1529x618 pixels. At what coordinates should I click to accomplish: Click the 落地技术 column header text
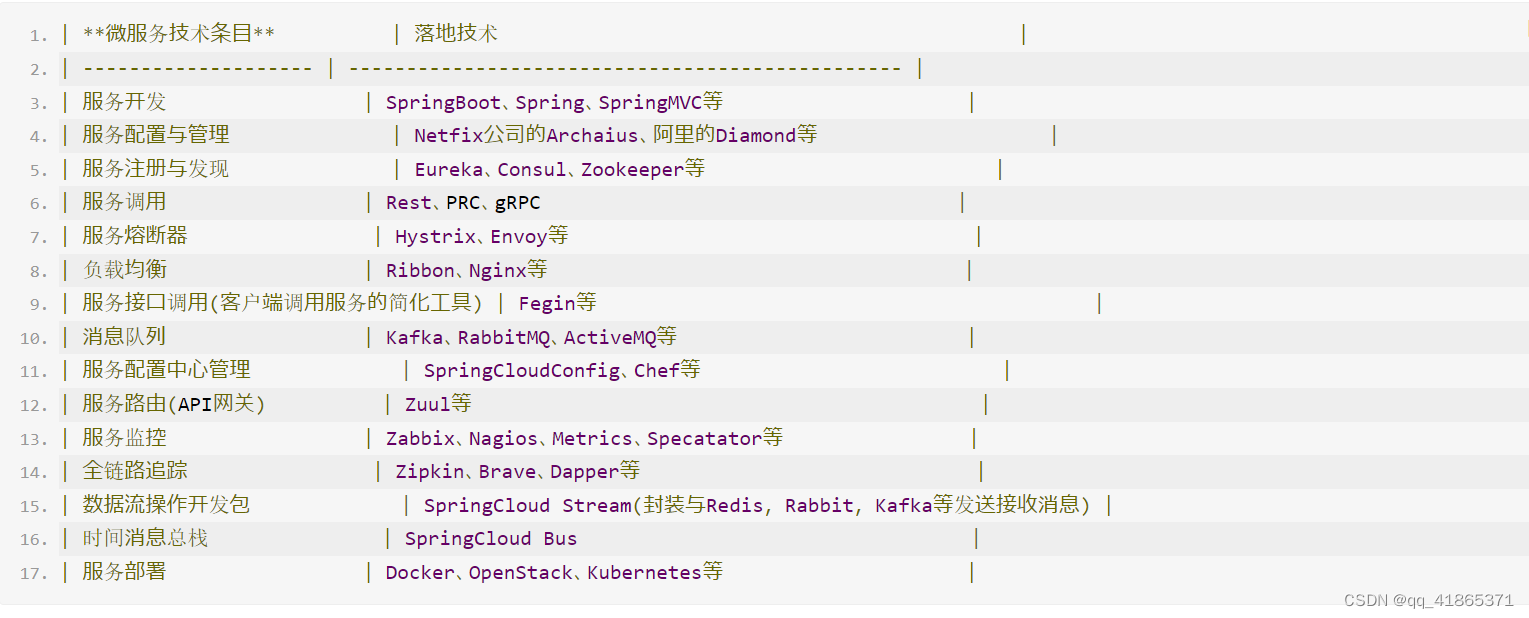[x=456, y=34]
